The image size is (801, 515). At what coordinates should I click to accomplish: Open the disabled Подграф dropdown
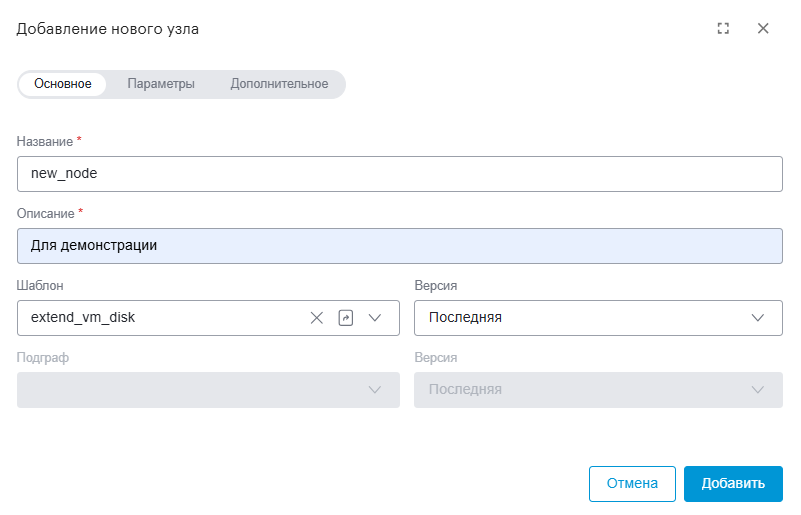pyautogui.click(x=208, y=390)
